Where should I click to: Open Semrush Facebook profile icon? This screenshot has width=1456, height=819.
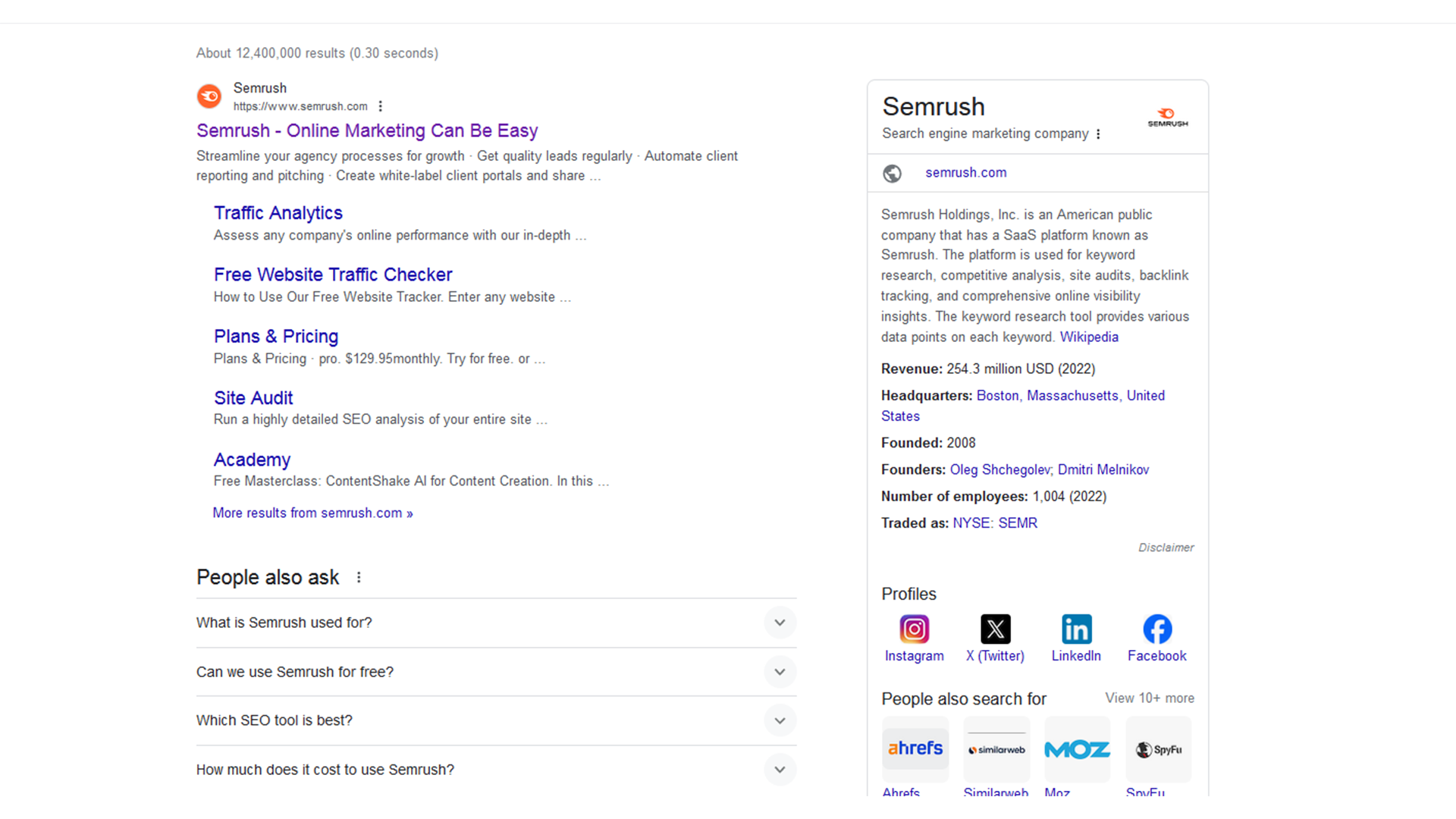point(1157,629)
